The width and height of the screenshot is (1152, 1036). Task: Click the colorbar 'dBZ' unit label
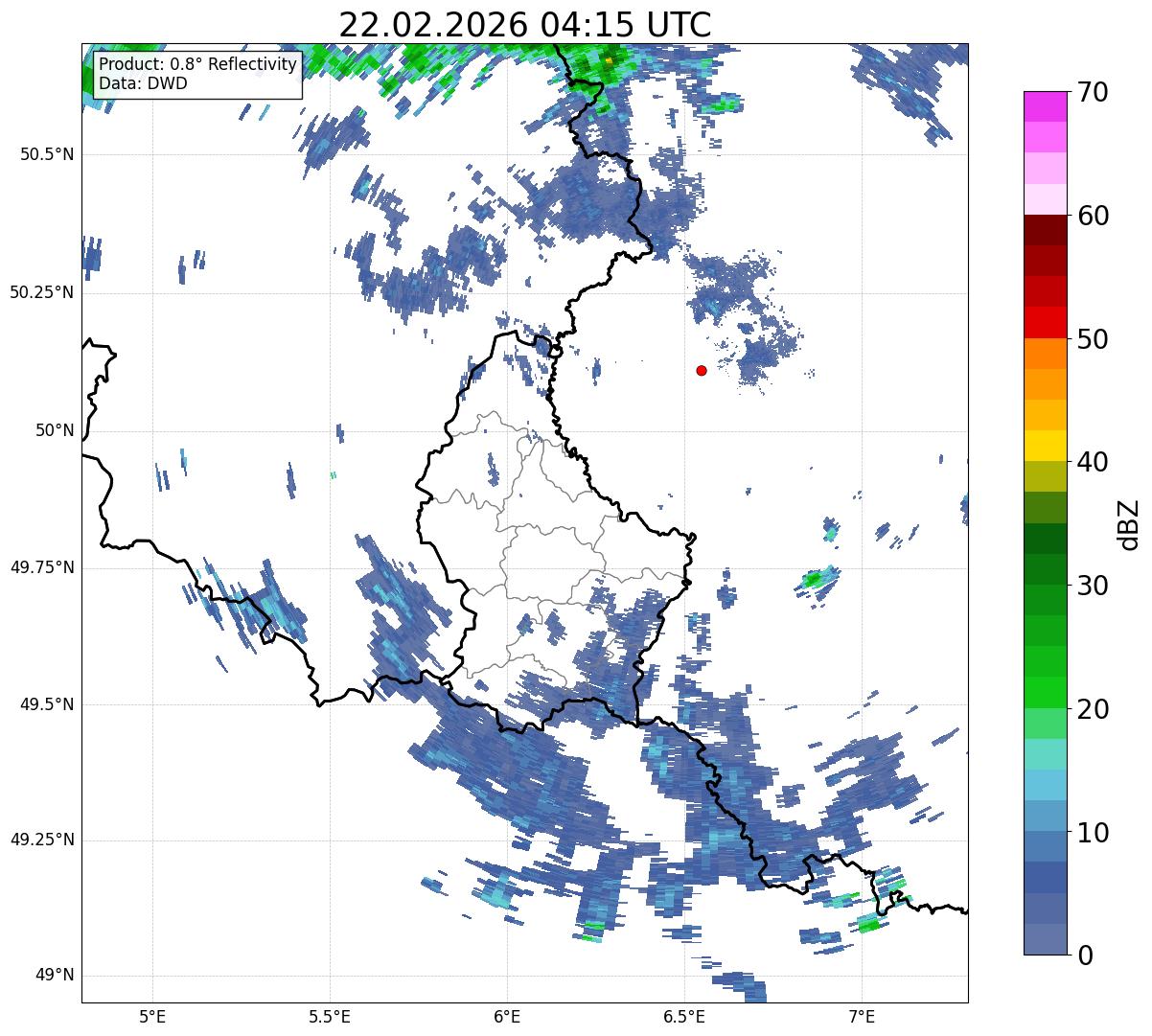point(1128,523)
